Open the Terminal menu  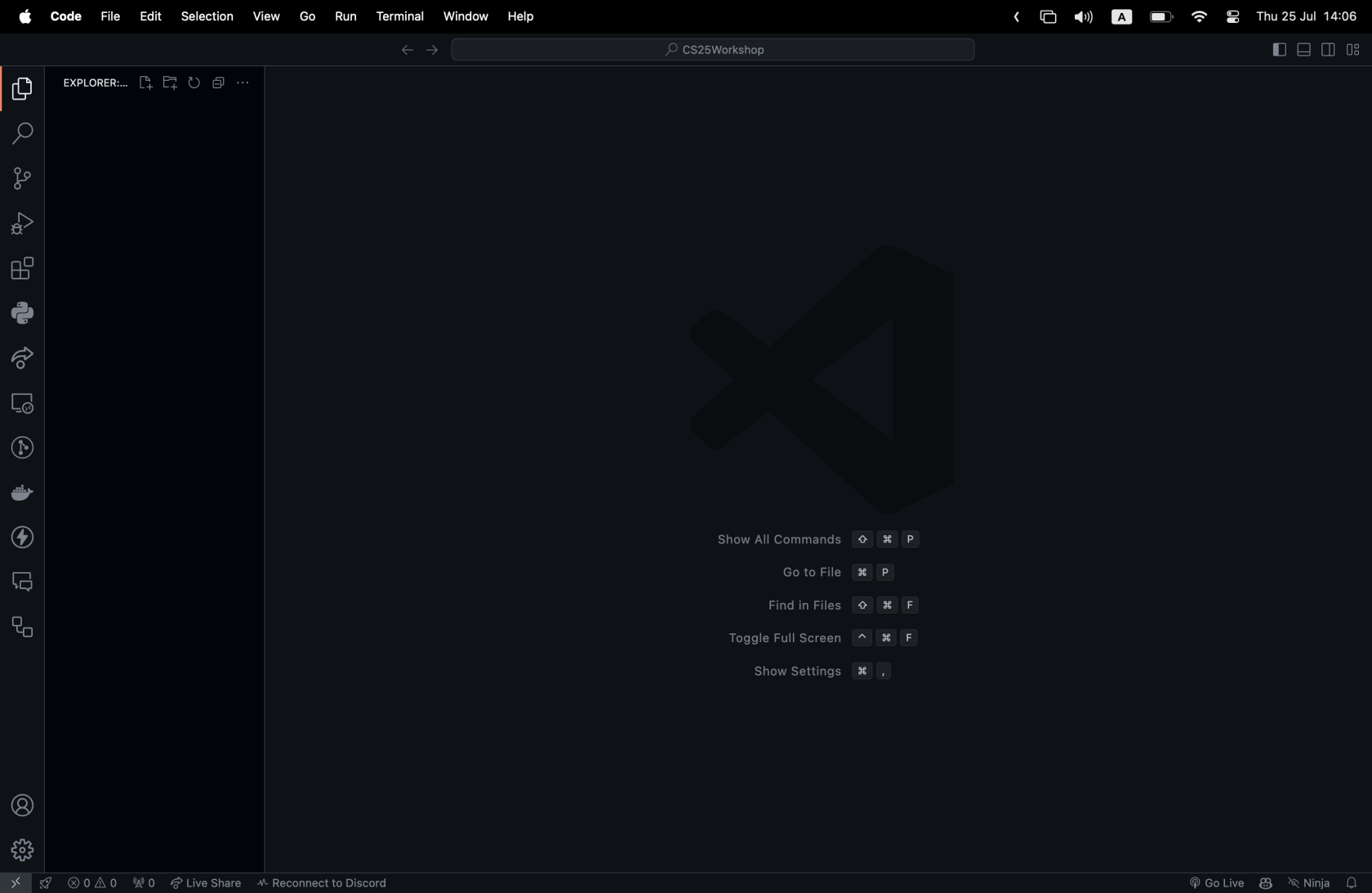click(400, 16)
